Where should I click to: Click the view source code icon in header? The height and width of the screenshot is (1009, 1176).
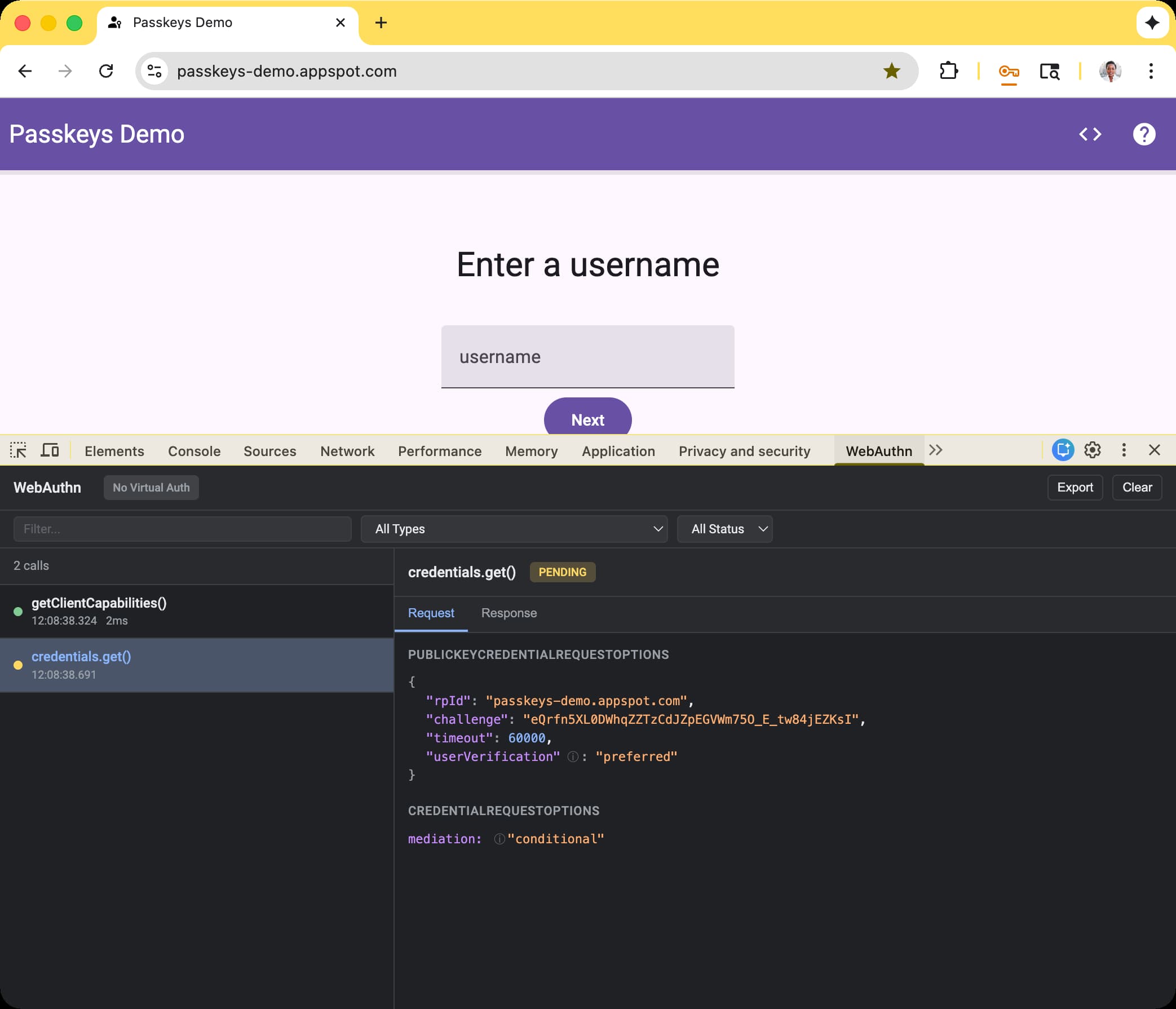[x=1090, y=135]
